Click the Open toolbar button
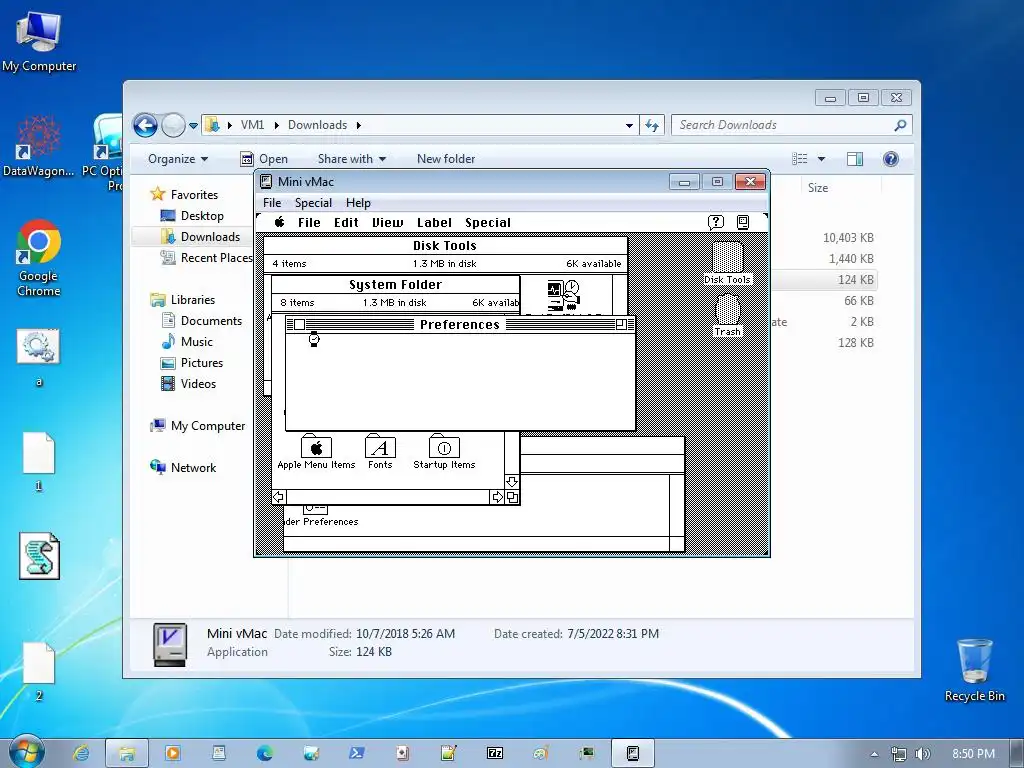1024x768 pixels. pyautogui.click(x=264, y=159)
